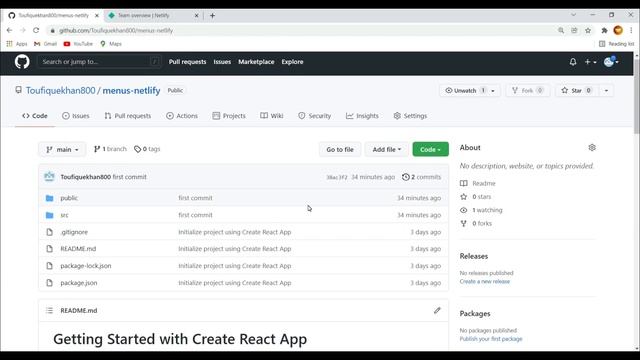Star the repository
The image size is (640, 360).
(x=576, y=90)
